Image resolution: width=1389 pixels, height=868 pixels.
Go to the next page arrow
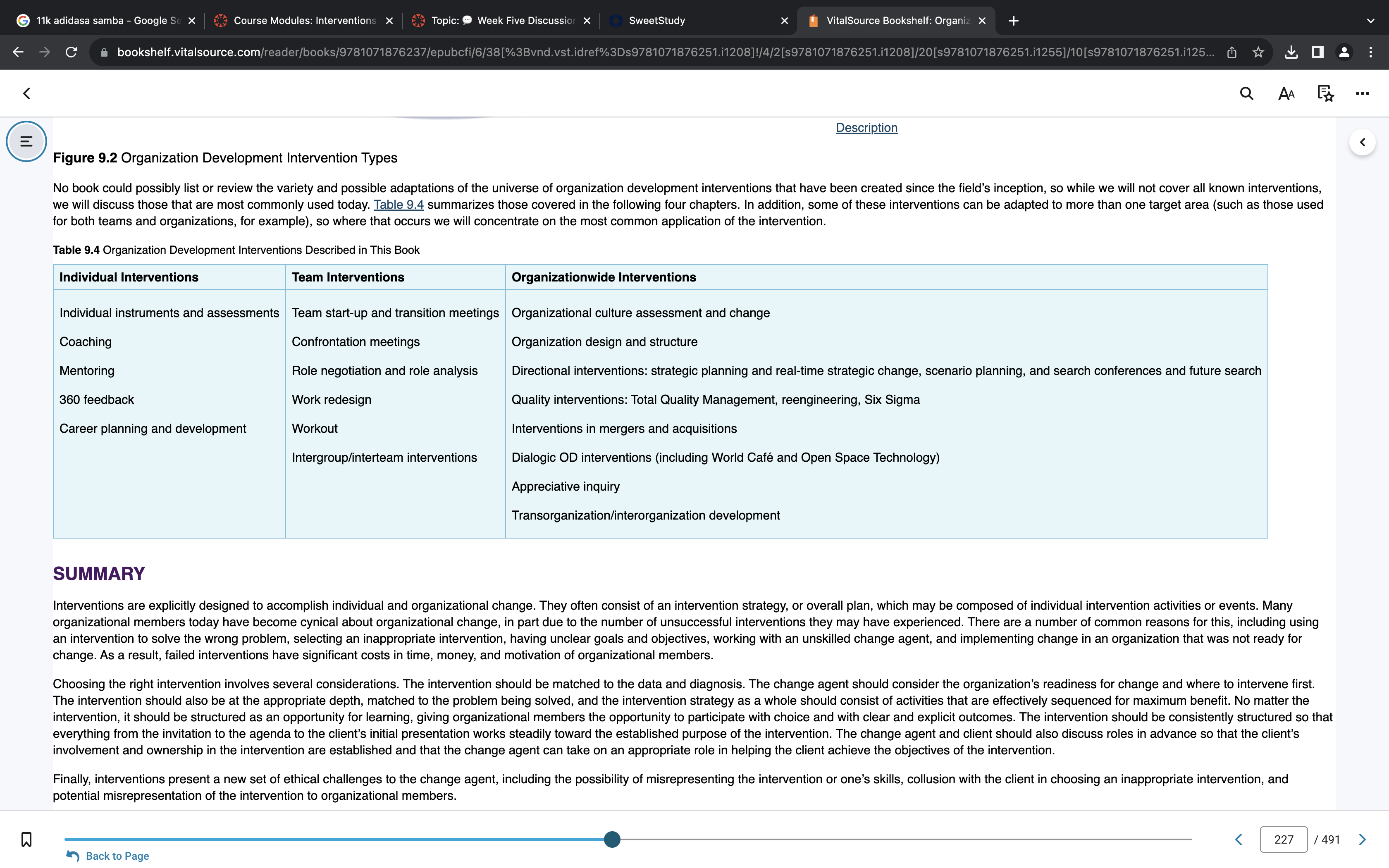coord(1362,839)
